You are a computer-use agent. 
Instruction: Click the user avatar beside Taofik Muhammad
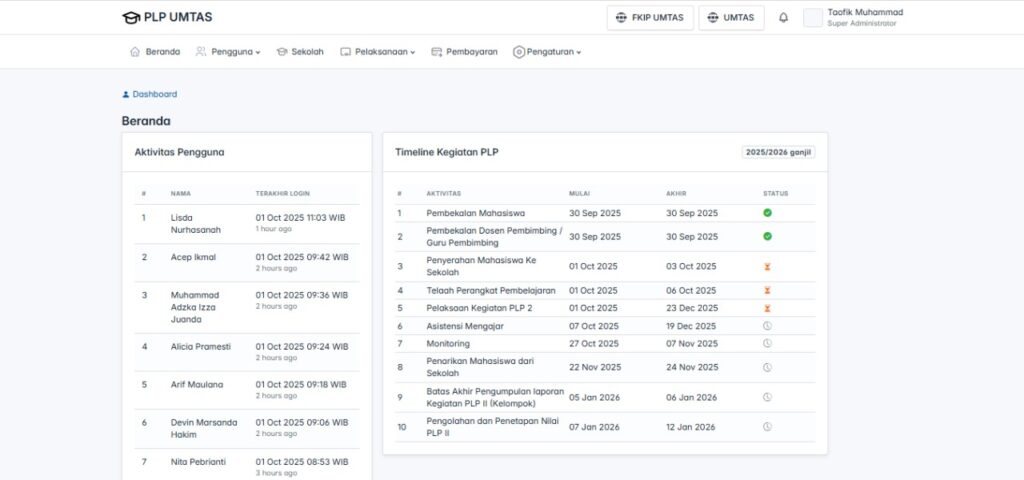813,18
